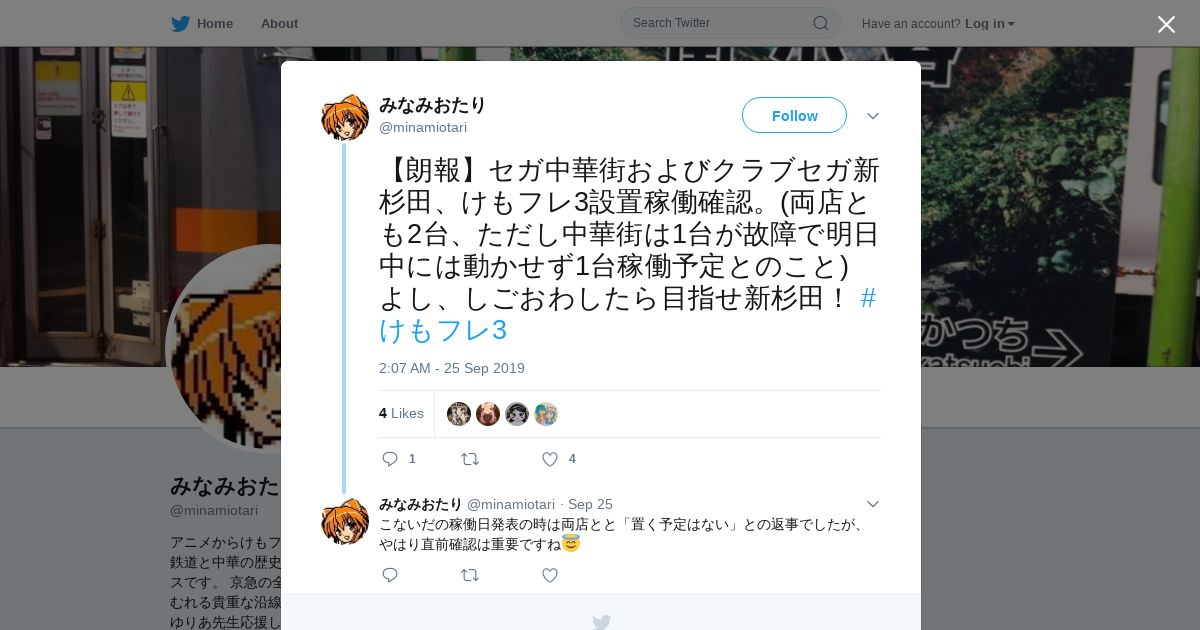Viewport: 1200px width, 630px height.
Task: Open the About menu item
Action: (x=279, y=23)
